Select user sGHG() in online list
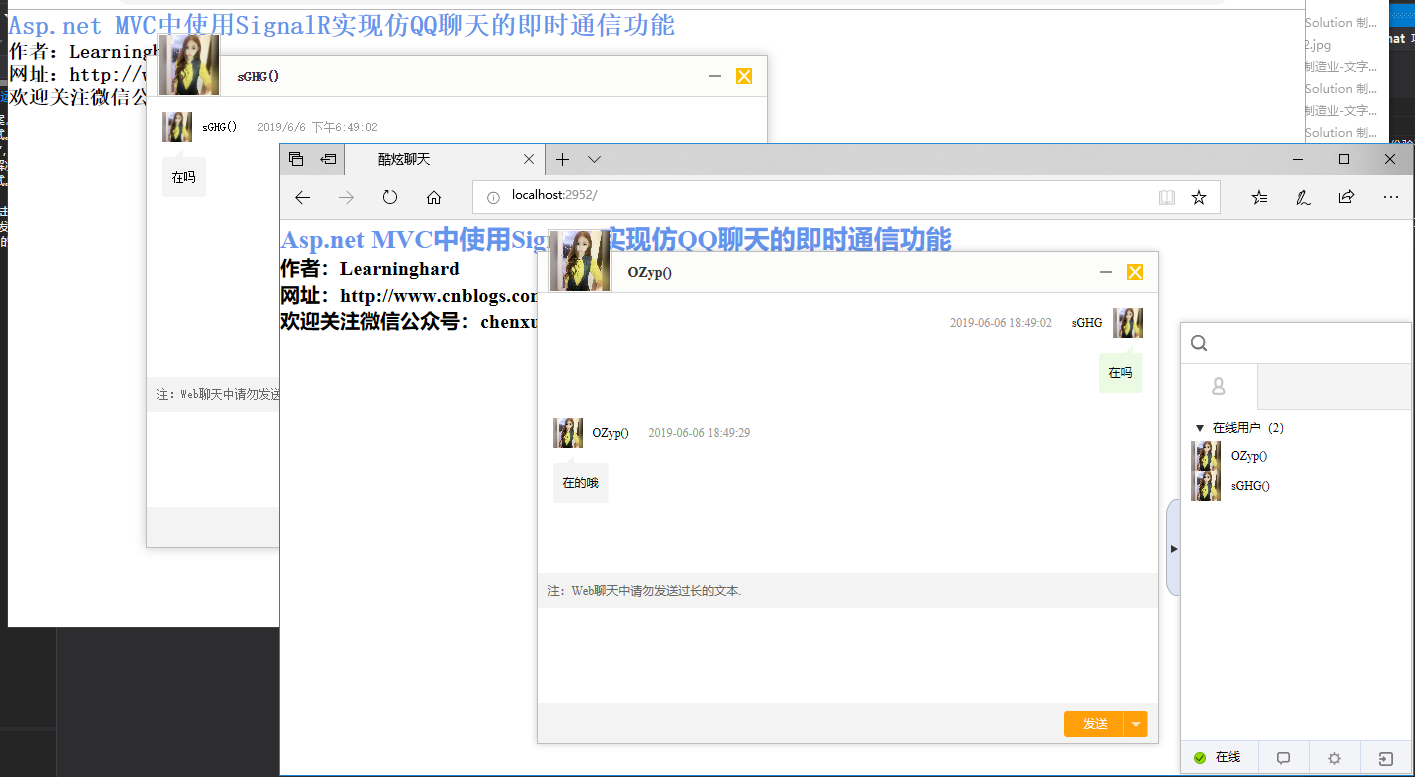Screen dimensions: 1415x777 [x=1296, y=486]
